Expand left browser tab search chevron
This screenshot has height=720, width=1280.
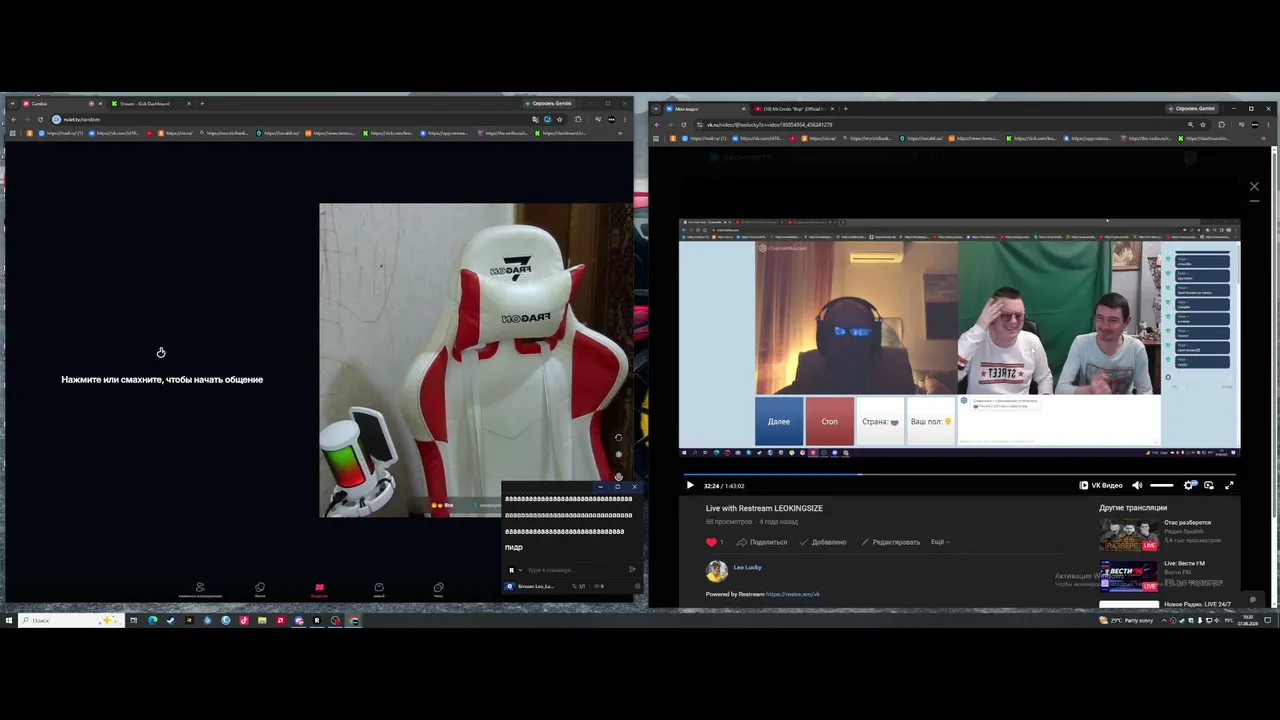coord(11,103)
